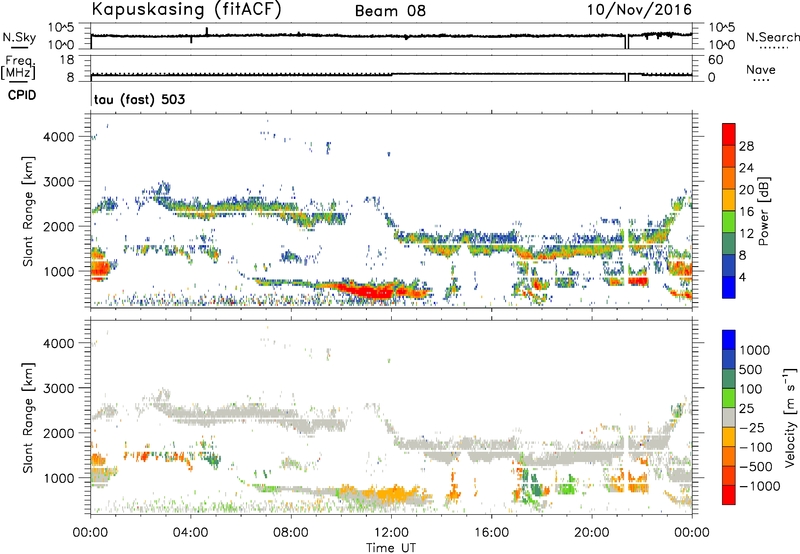This screenshot has width=800, height=554.
Task: Click the '-1000' tick on velocity colorbar
Action: pos(759,486)
